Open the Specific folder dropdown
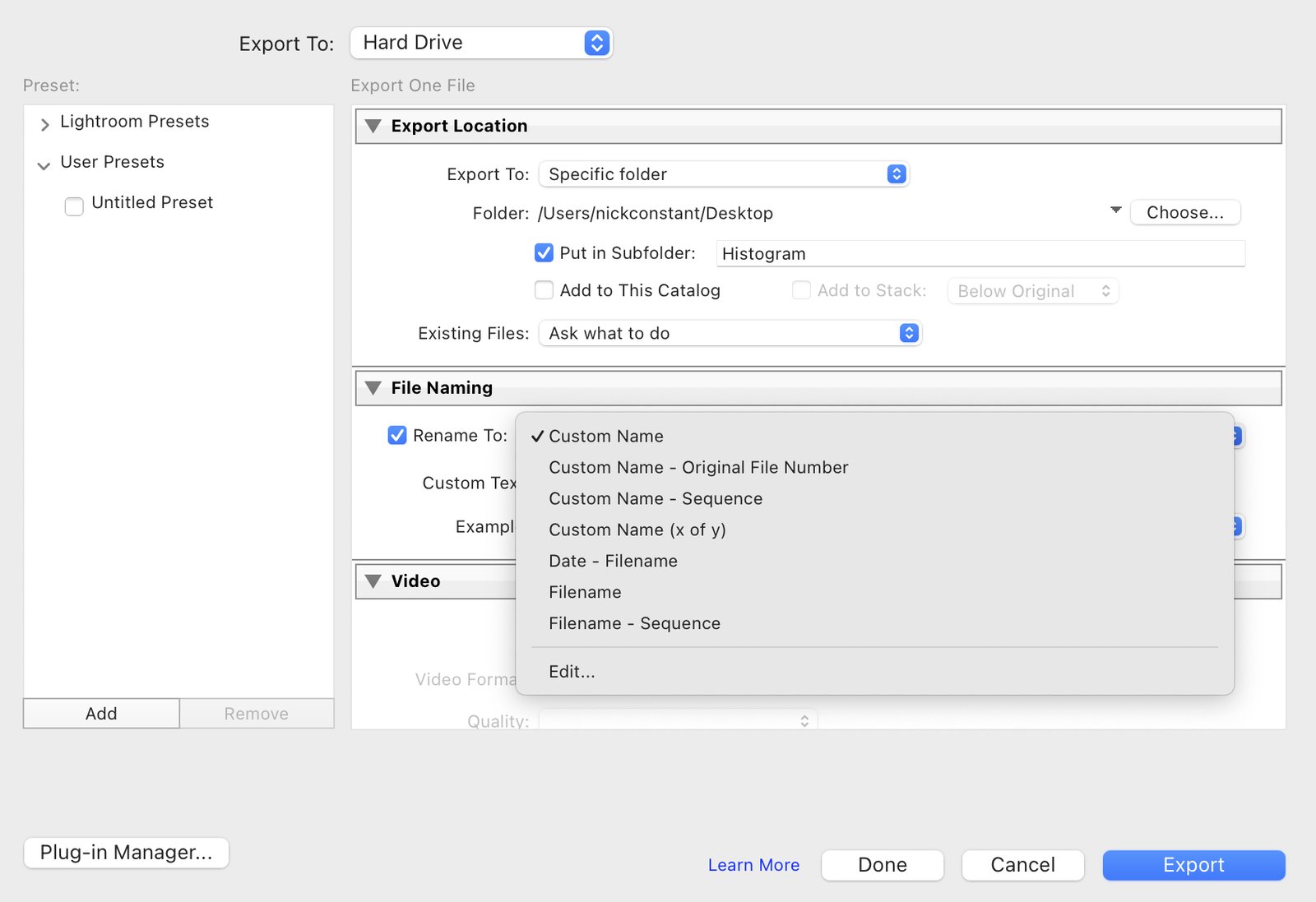The image size is (1316, 902). [x=723, y=173]
